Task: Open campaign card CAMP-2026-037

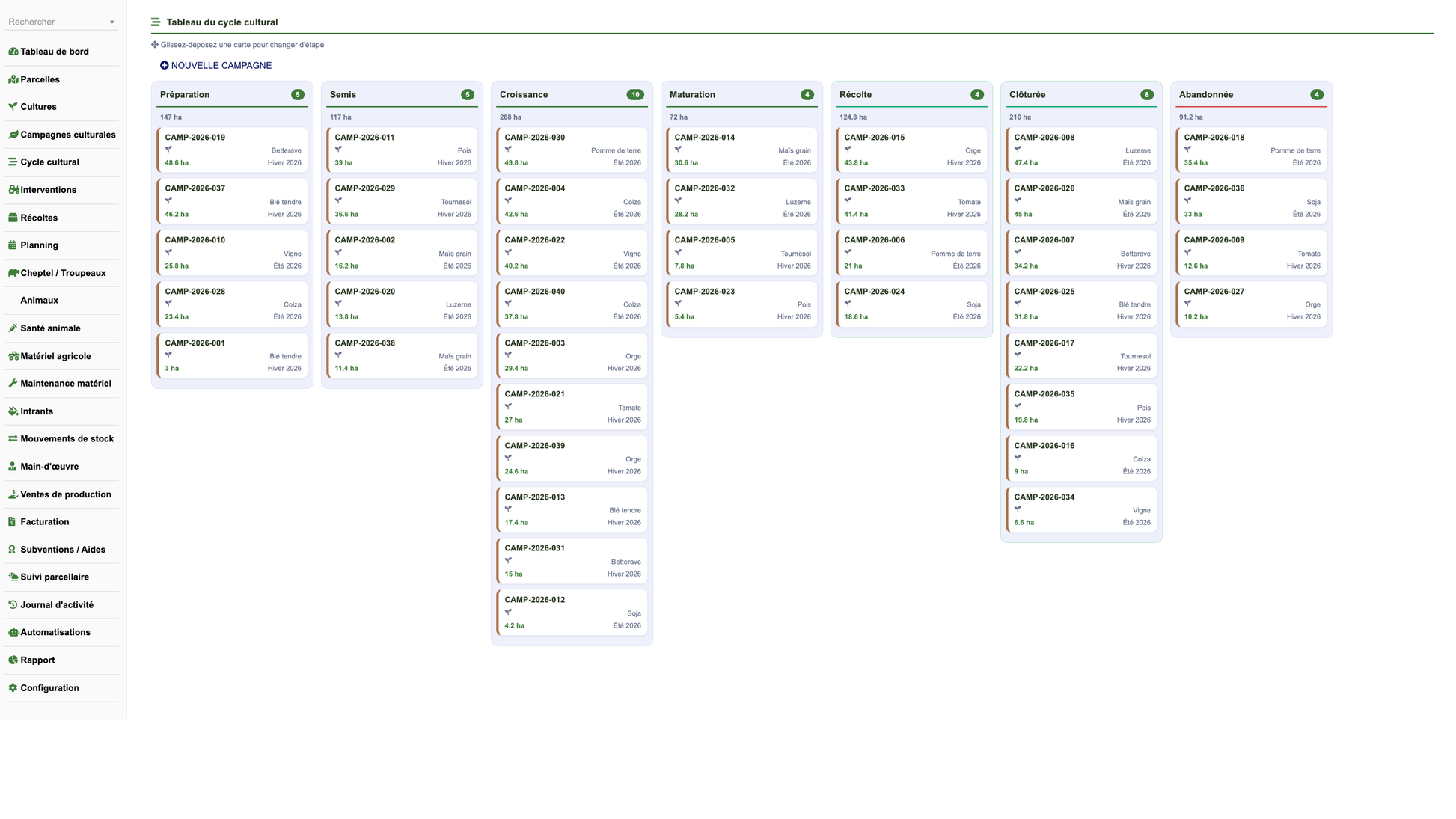Action: pos(233,201)
